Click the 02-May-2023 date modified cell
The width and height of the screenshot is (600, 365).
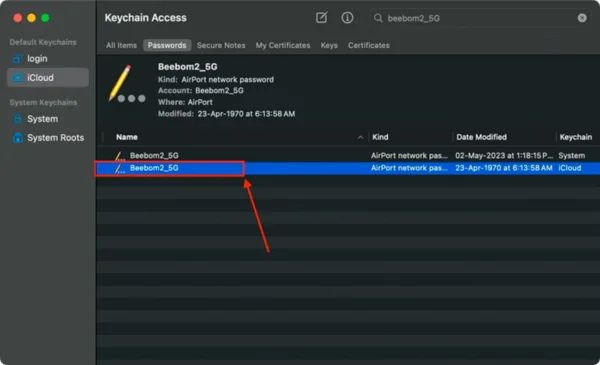click(504, 155)
